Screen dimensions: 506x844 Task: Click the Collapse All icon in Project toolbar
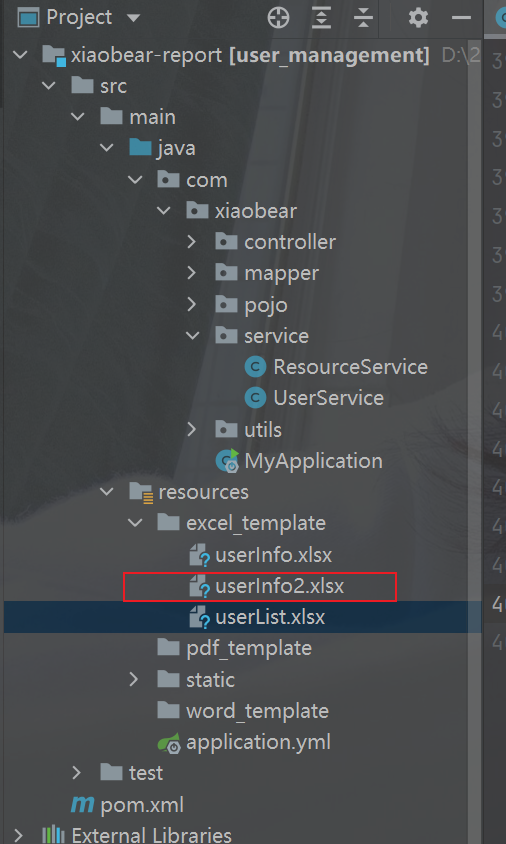363,18
